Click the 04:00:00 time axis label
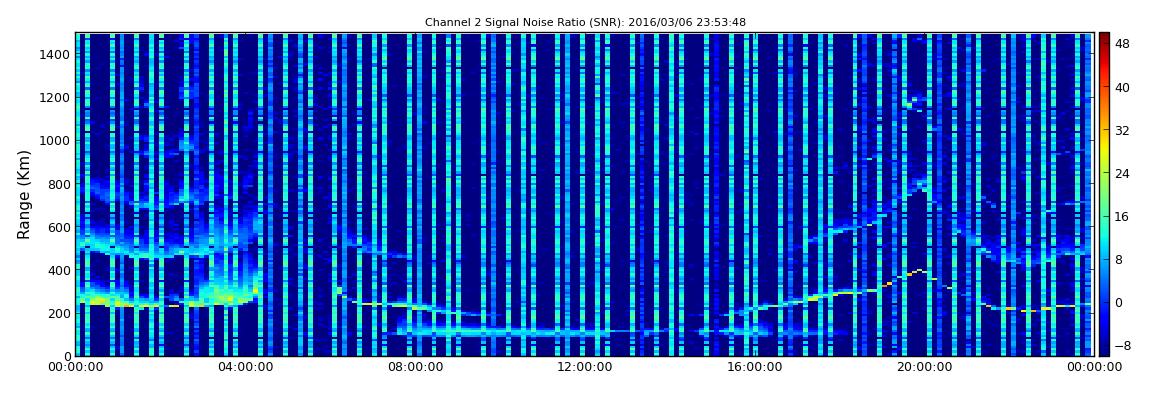 click(245, 368)
